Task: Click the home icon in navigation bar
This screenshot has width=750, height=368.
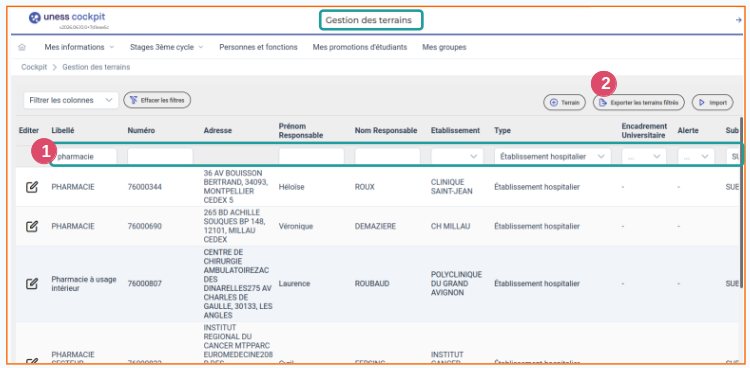Action: (22, 47)
